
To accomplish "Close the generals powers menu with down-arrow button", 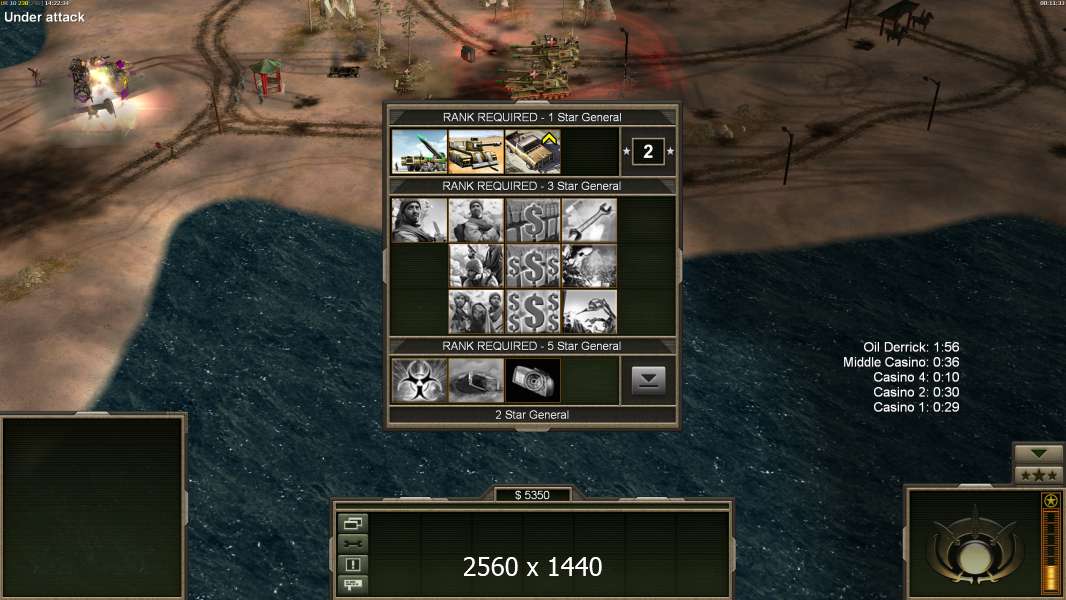I will (648, 381).
